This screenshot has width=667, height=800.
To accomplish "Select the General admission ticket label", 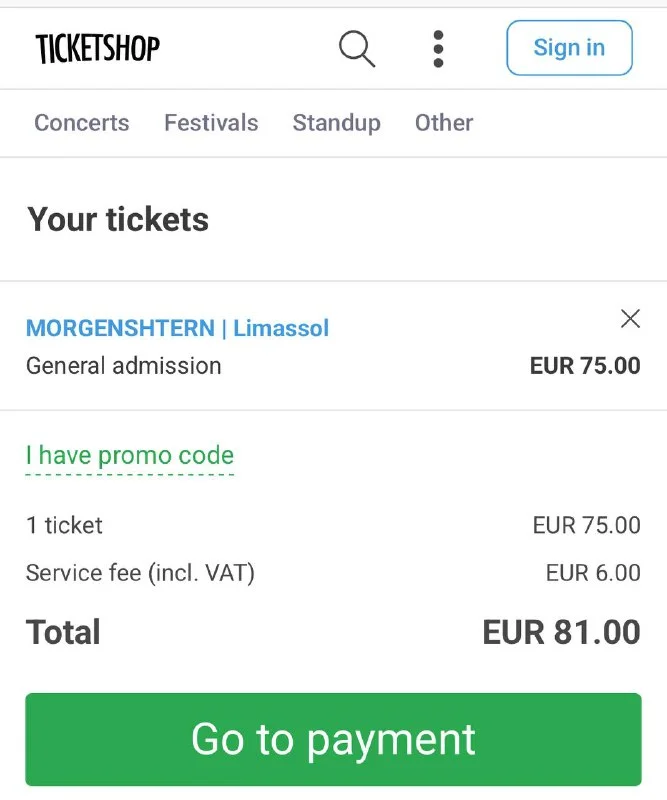I will [124, 365].
